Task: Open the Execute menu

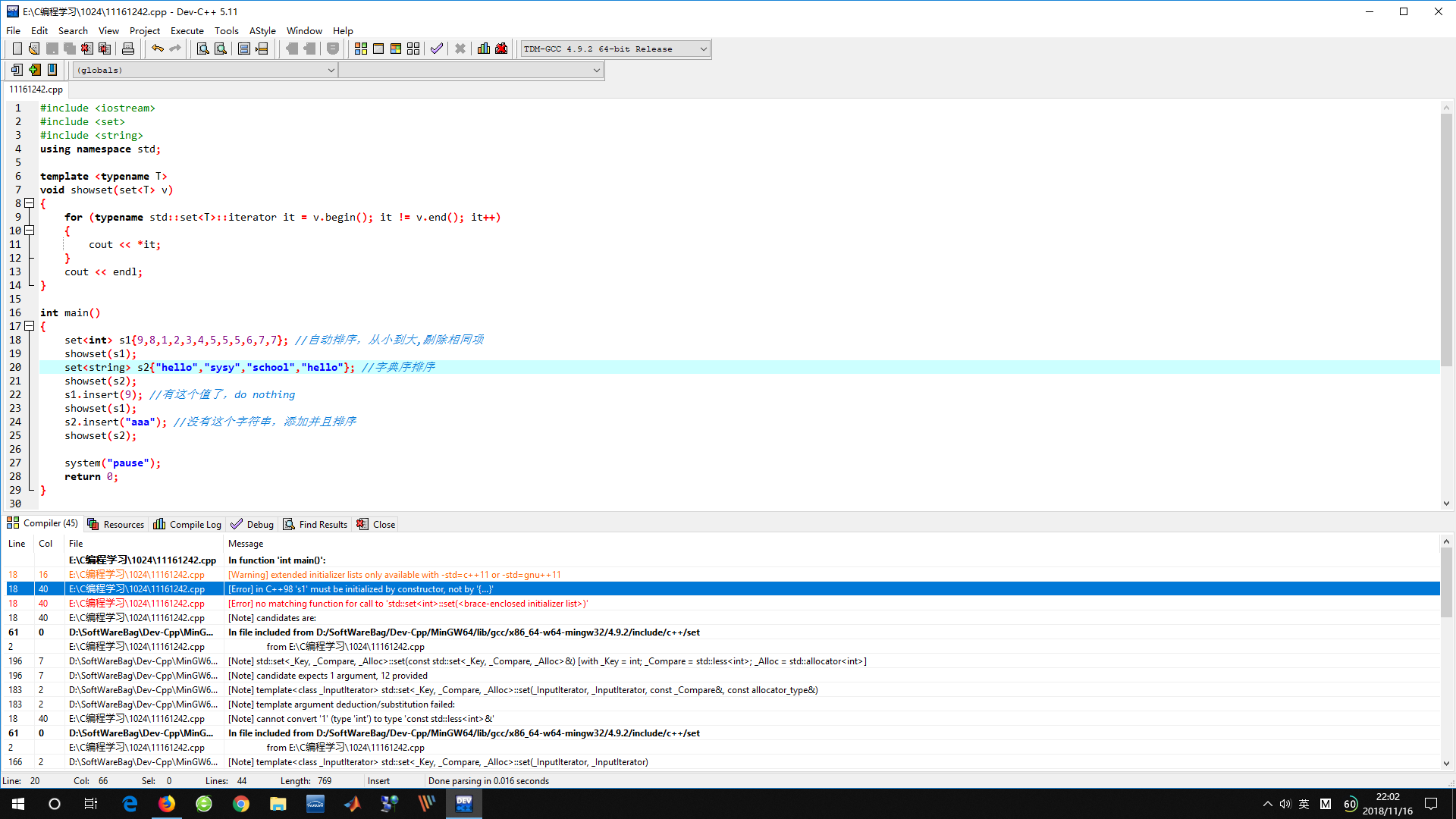Action: pyautogui.click(x=187, y=30)
